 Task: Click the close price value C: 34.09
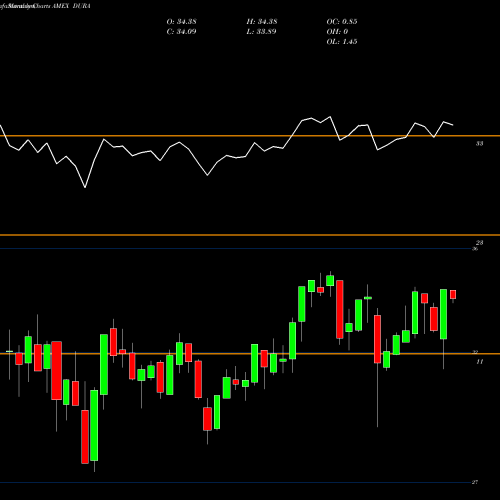tap(181, 32)
